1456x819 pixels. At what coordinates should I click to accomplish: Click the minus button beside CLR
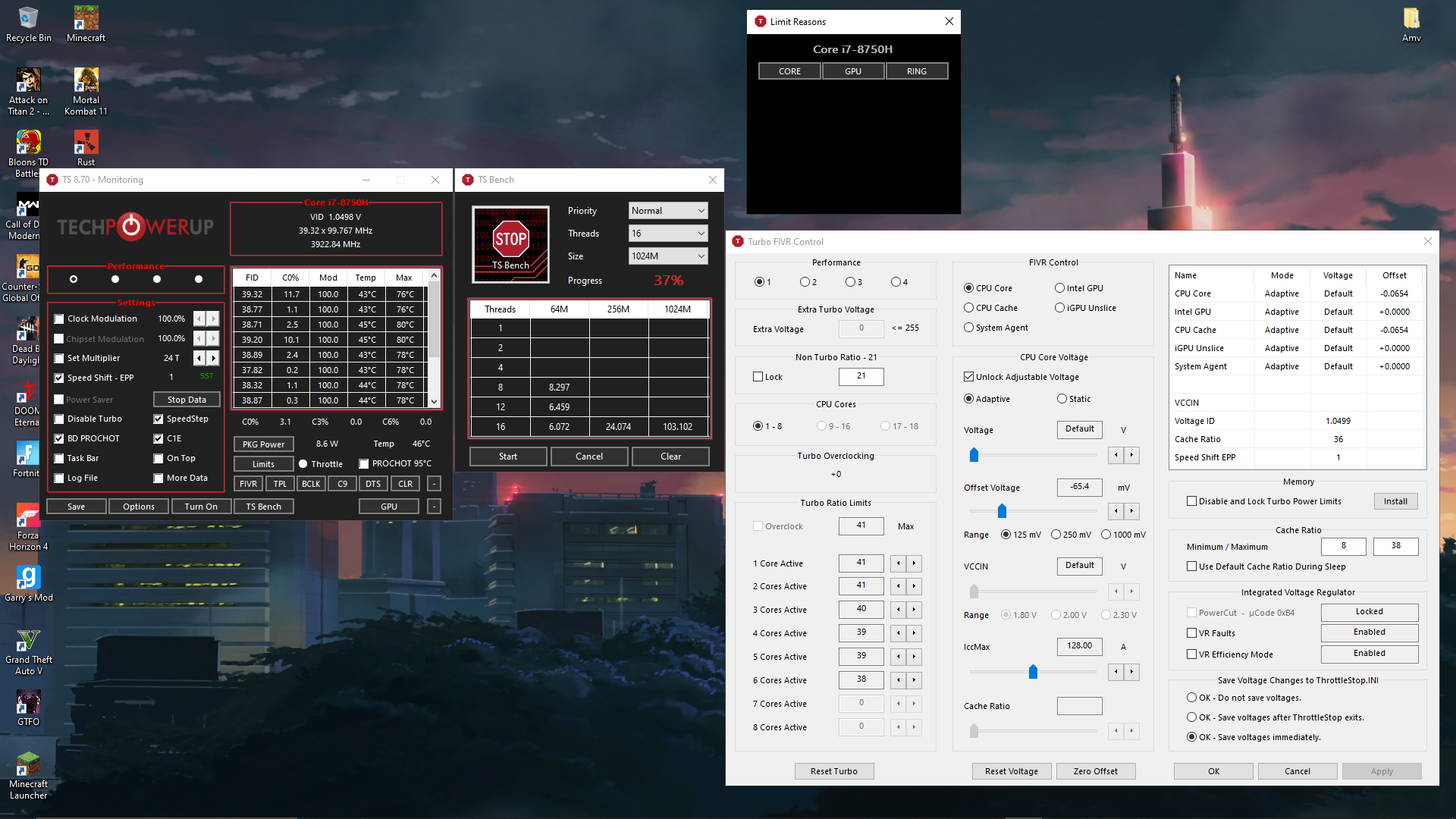(434, 484)
